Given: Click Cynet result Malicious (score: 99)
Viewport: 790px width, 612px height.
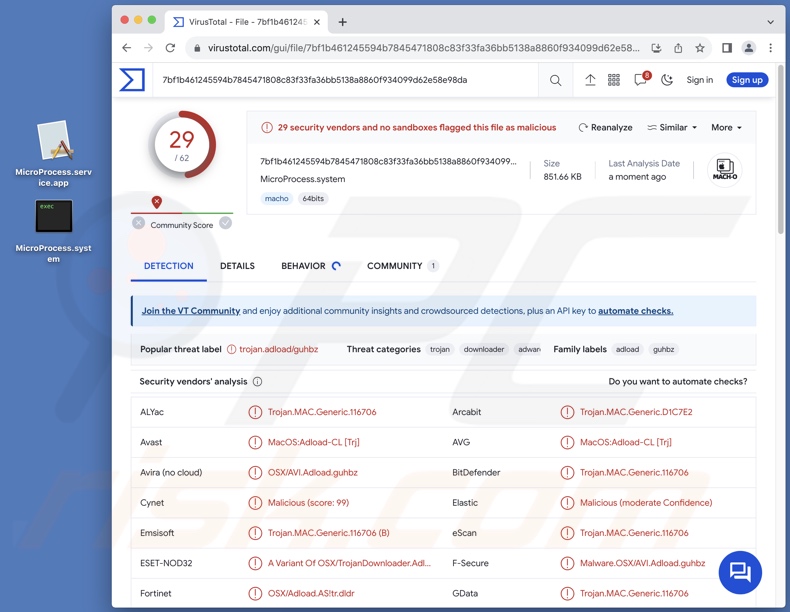Looking at the screenshot, I should 308,503.
